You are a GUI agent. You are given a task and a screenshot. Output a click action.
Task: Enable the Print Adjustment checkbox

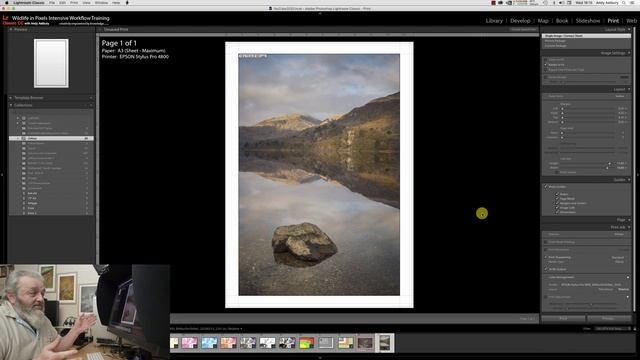point(546,297)
